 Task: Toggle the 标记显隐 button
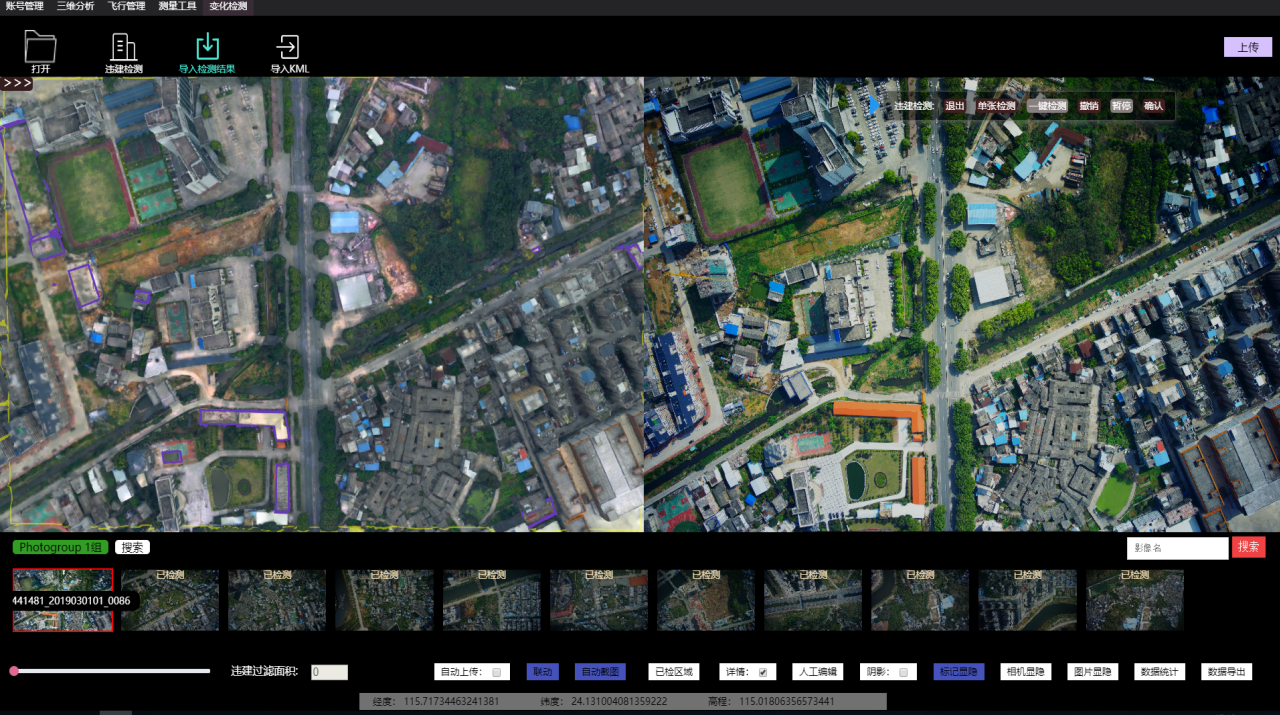pos(959,672)
